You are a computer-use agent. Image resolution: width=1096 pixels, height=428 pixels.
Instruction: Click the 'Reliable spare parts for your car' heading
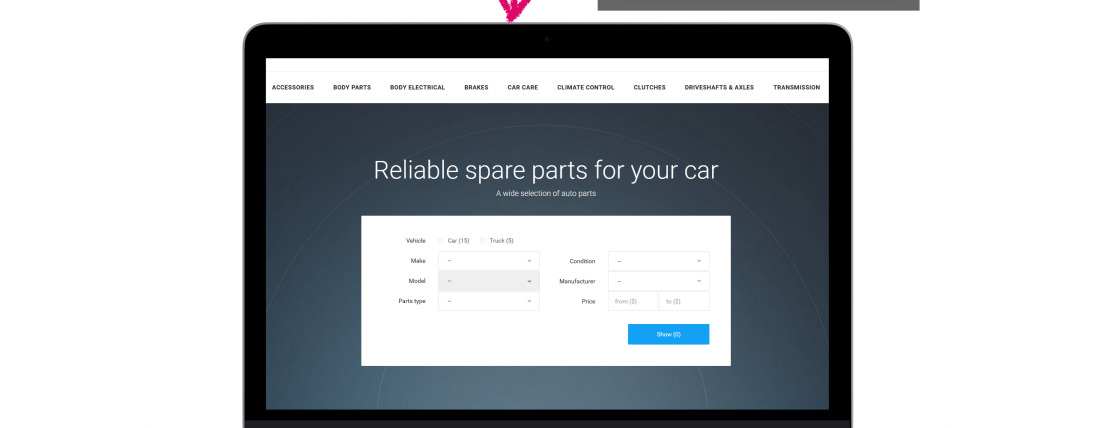(x=546, y=169)
